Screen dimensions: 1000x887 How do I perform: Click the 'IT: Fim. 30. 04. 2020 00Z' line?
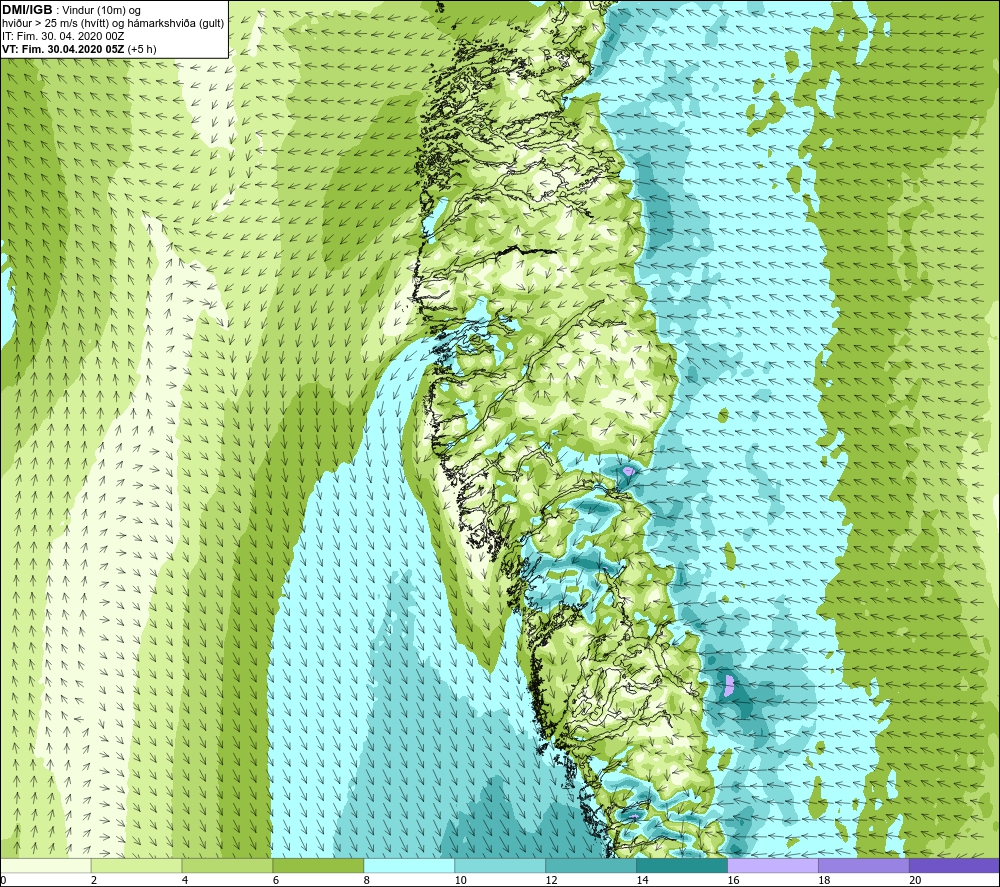click(x=63, y=36)
